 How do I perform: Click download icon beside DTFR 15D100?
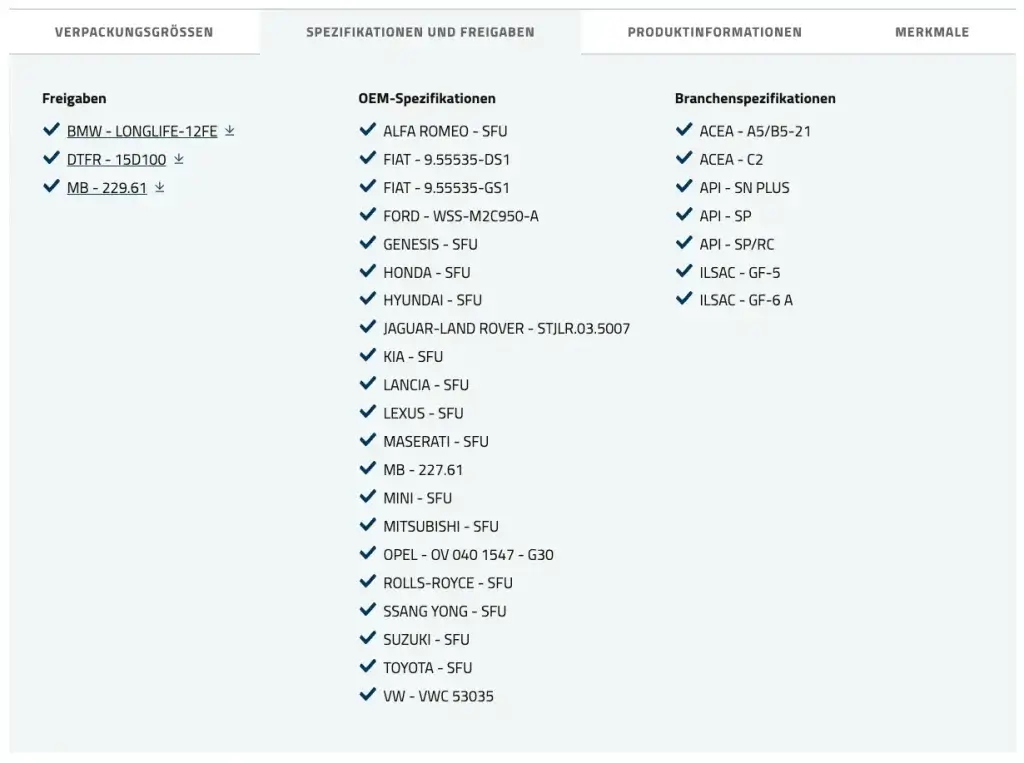click(x=179, y=159)
